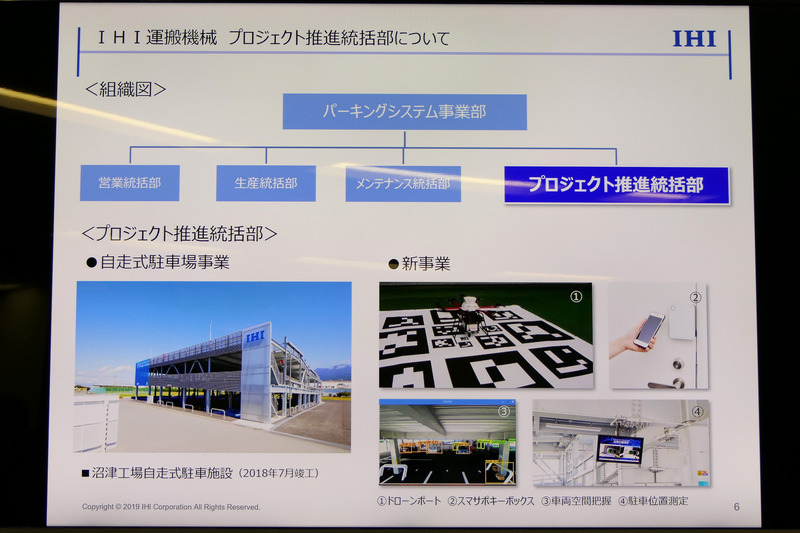
Task: Click the IHI logo in the slide header
Action: point(695,40)
